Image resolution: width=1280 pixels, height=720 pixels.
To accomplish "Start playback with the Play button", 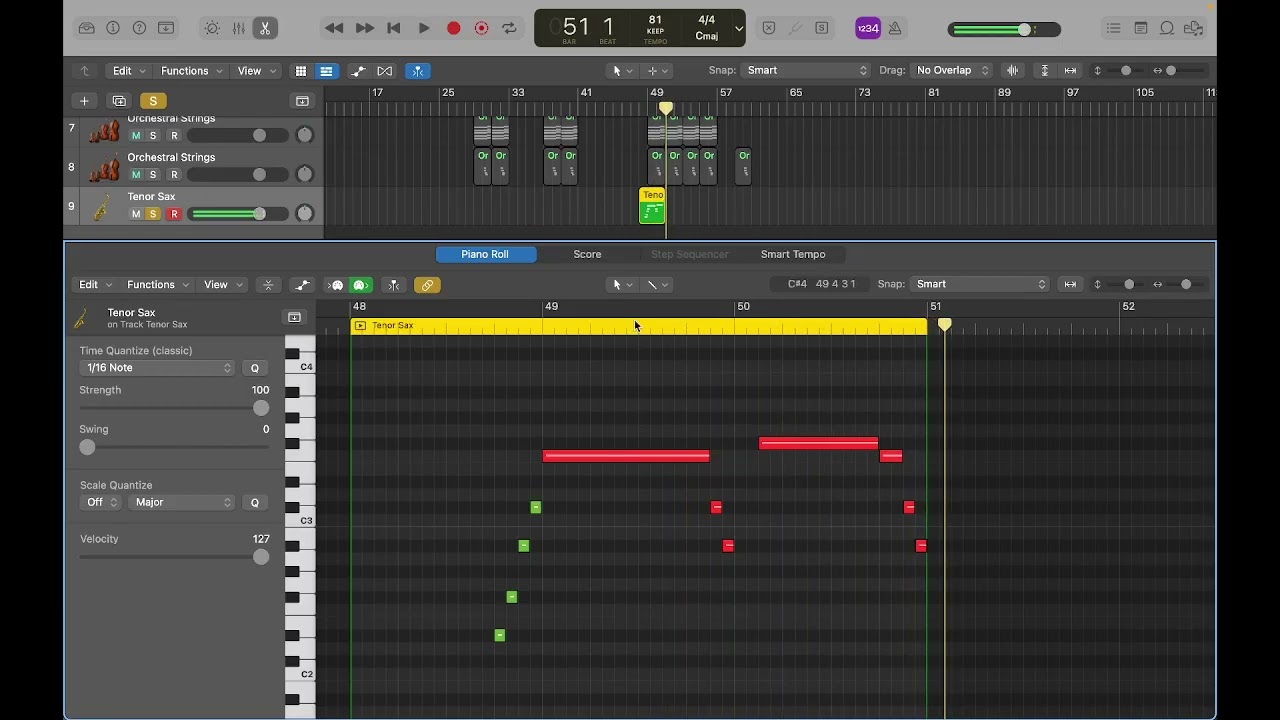I will [x=424, y=28].
